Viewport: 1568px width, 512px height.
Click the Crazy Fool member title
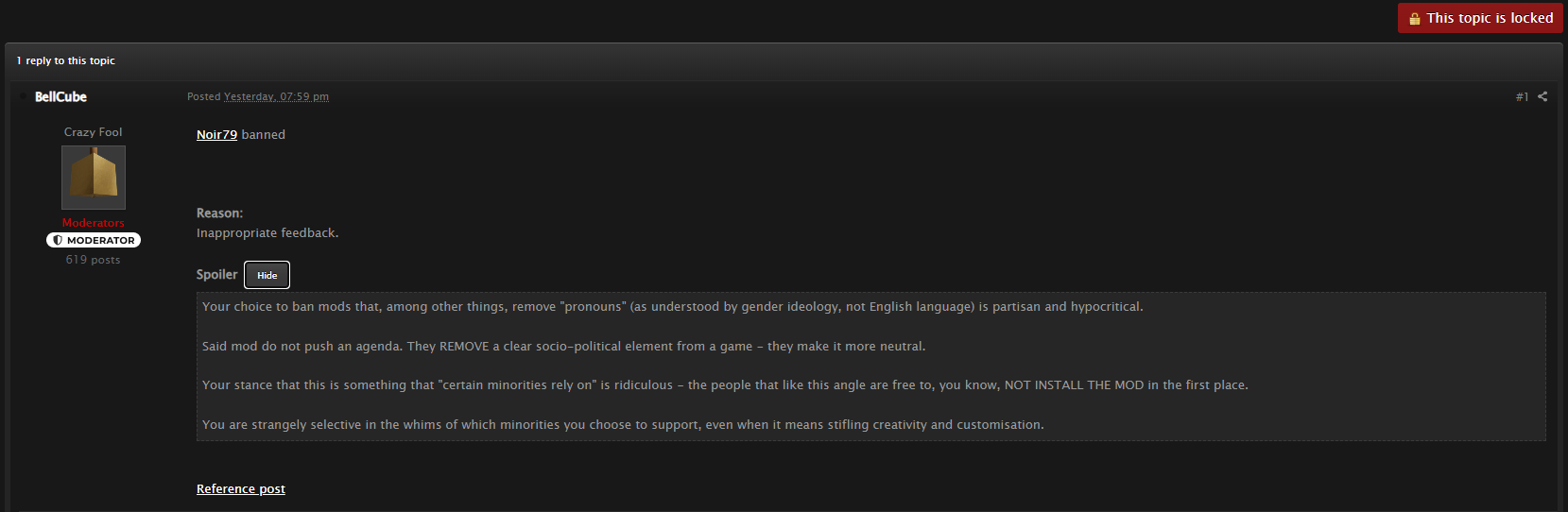[94, 132]
